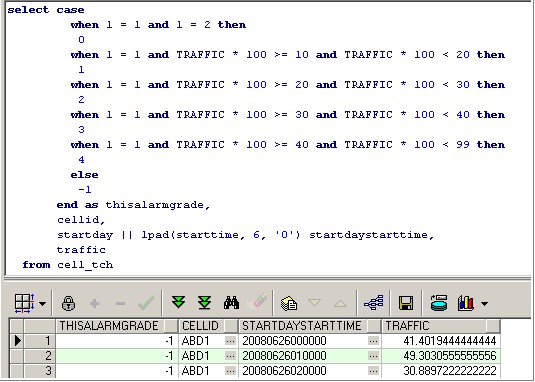Viewport: 535px width, 382px height.
Task: Expand the dropdown arrow beside grid icon
Action: pyautogui.click(x=43, y=303)
